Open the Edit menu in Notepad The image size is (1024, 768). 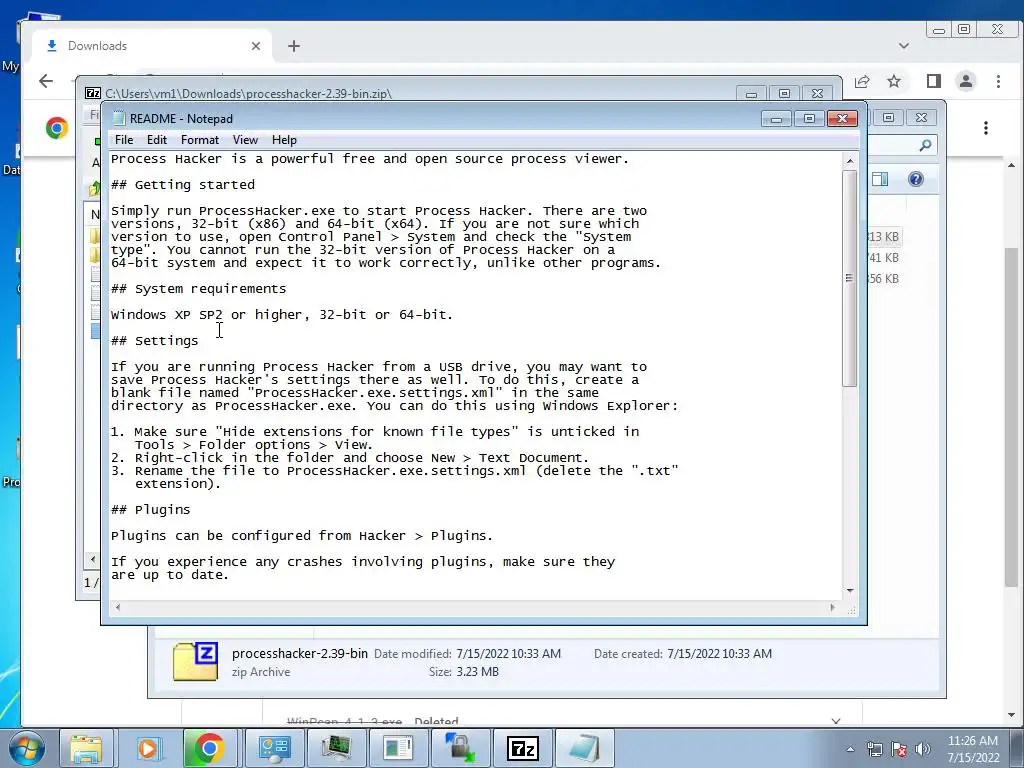(x=157, y=140)
